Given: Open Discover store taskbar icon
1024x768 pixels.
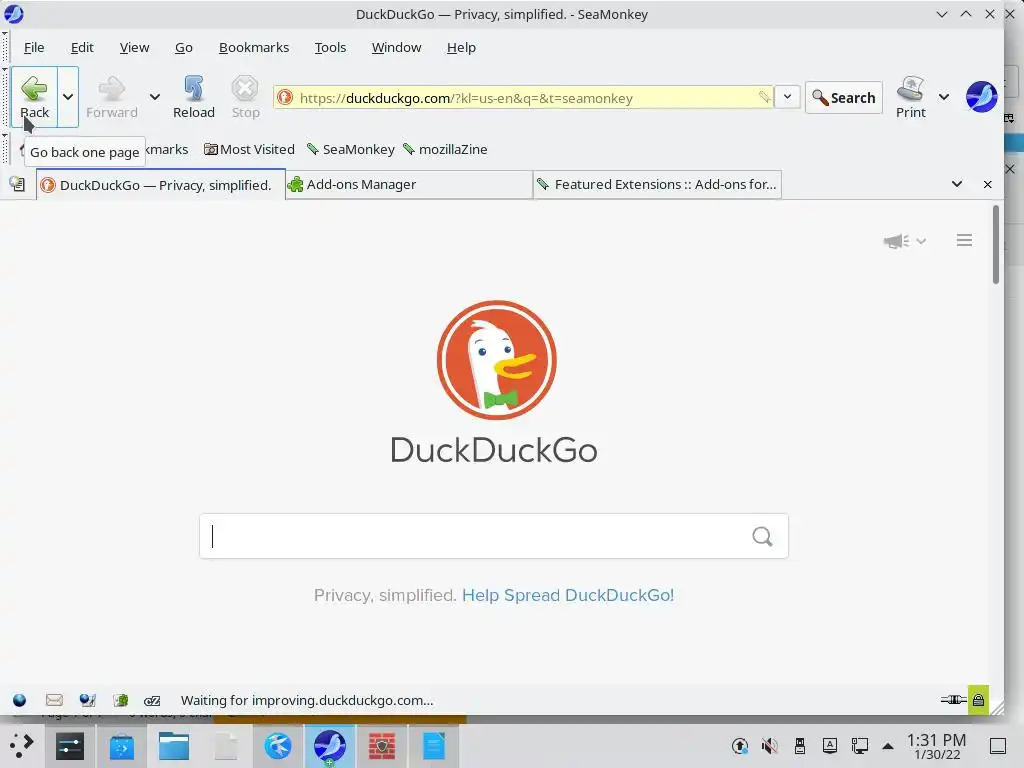Looking at the screenshot, I should [121, 746].
